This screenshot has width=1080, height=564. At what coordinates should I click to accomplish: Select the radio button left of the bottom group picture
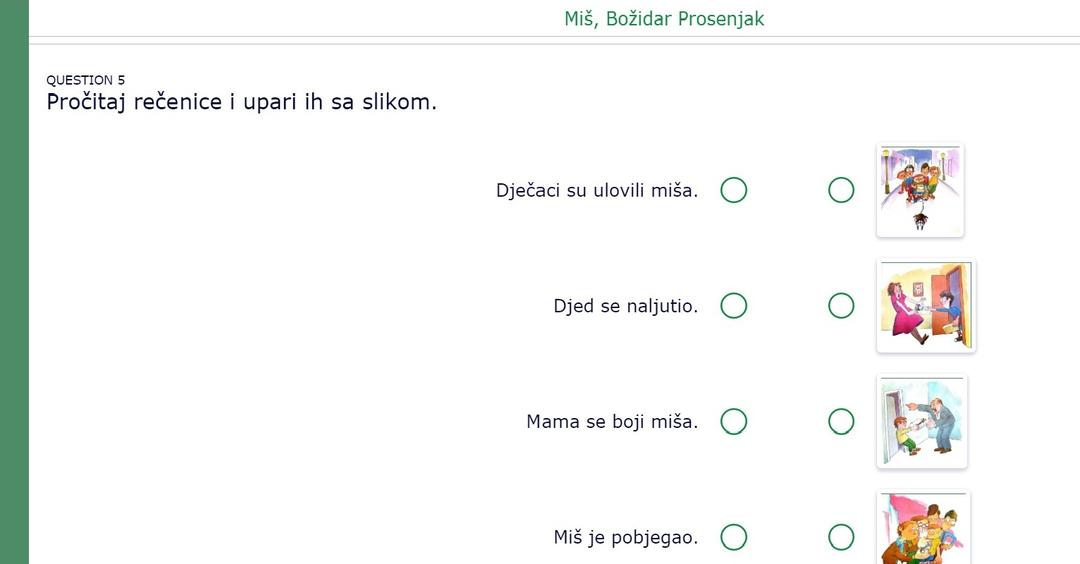841,538
